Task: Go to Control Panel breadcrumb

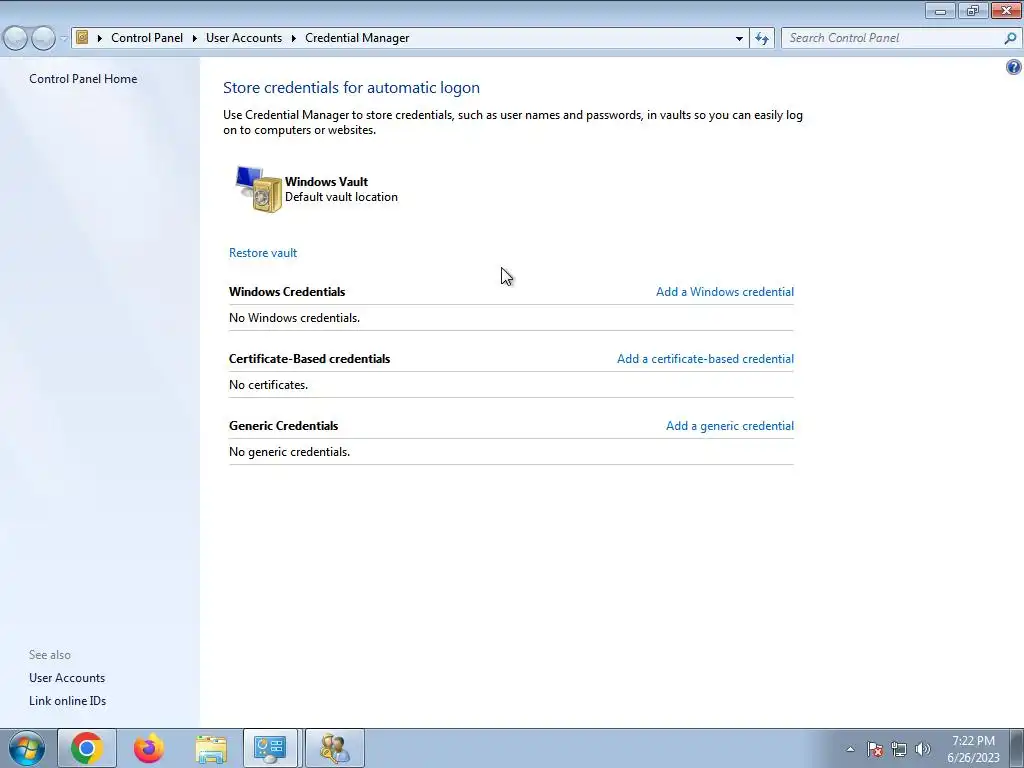Action: coord(147,38)
